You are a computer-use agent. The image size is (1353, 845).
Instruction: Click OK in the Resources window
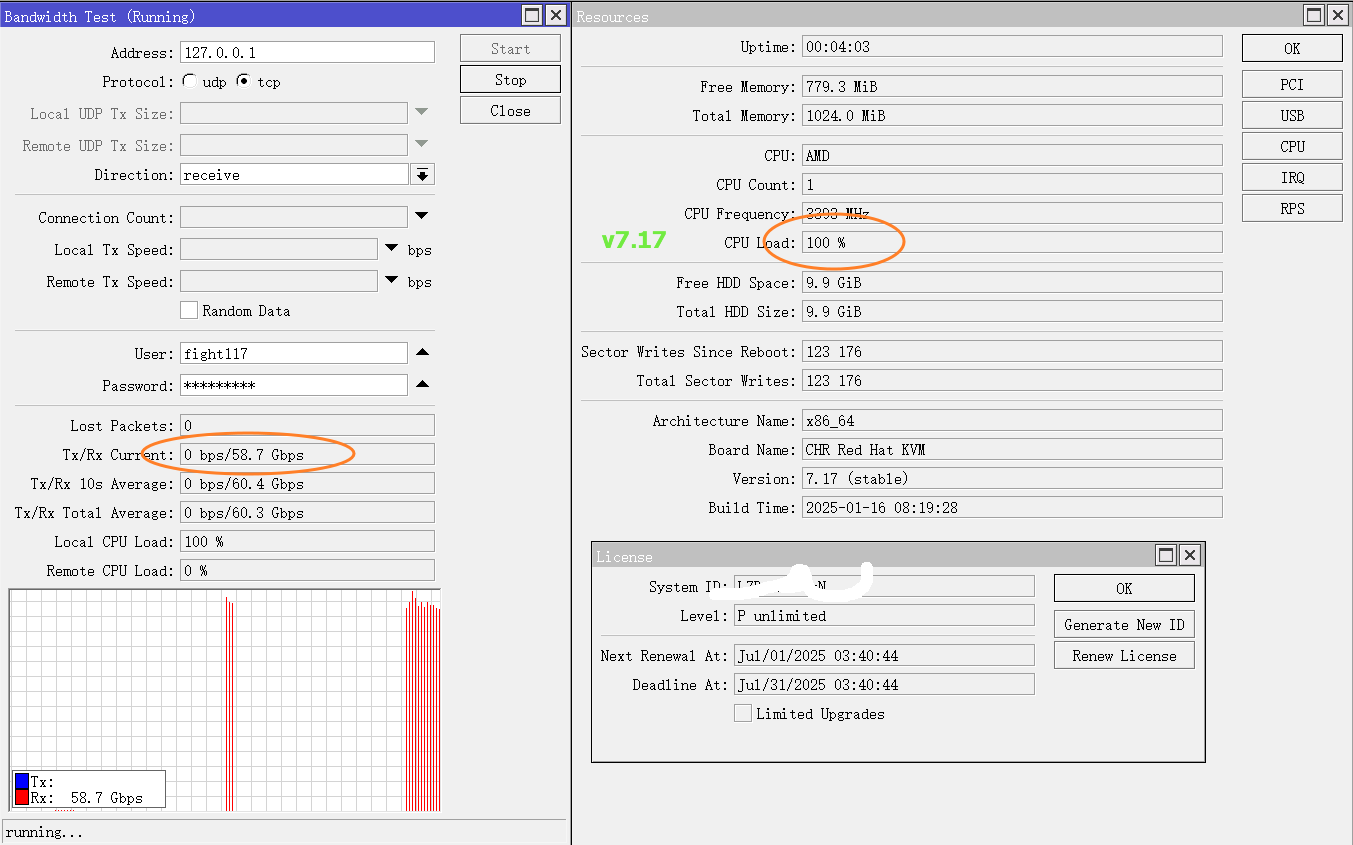[1291, 47]
